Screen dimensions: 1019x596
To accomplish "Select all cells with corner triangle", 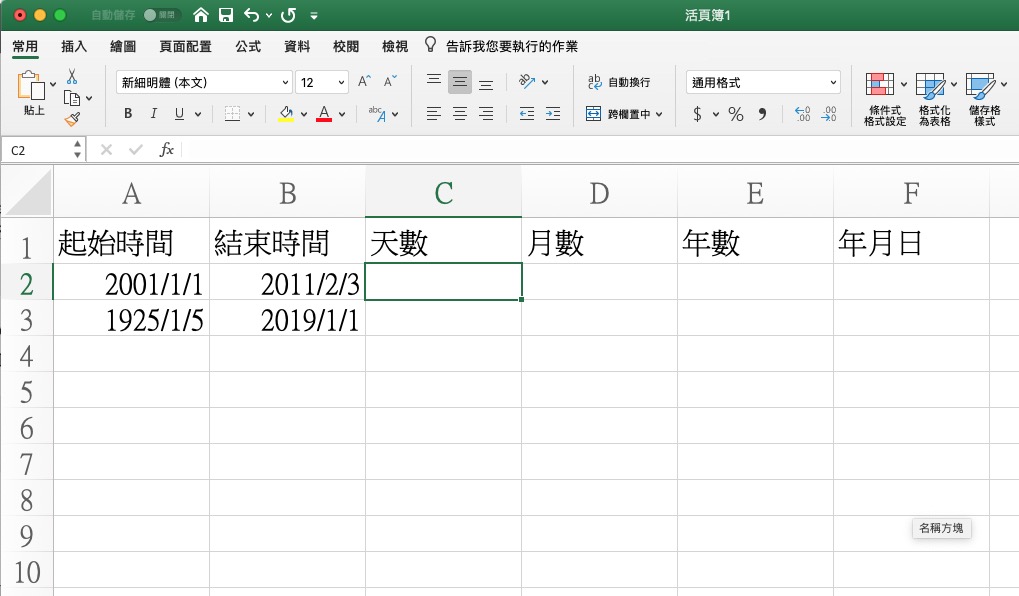I will point(27,192).
